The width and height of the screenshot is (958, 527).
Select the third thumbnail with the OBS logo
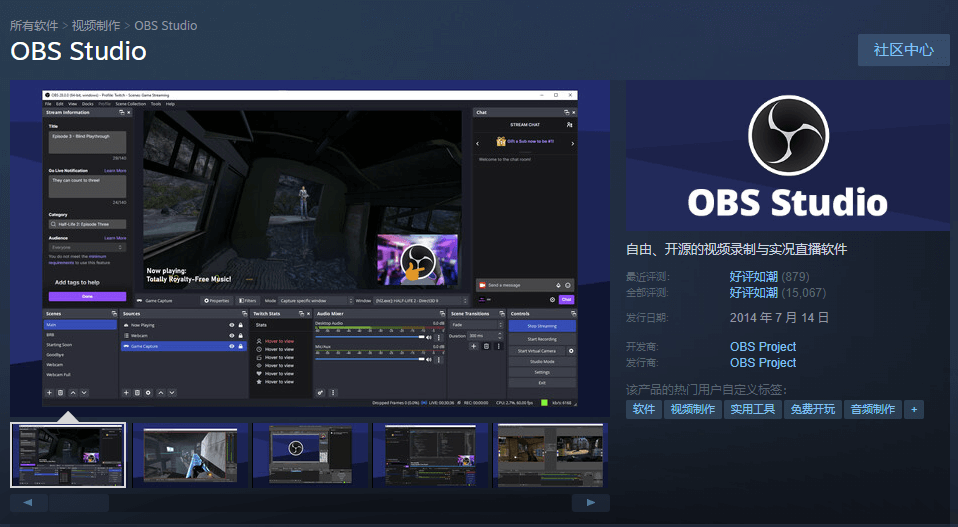tap(310, 455)
